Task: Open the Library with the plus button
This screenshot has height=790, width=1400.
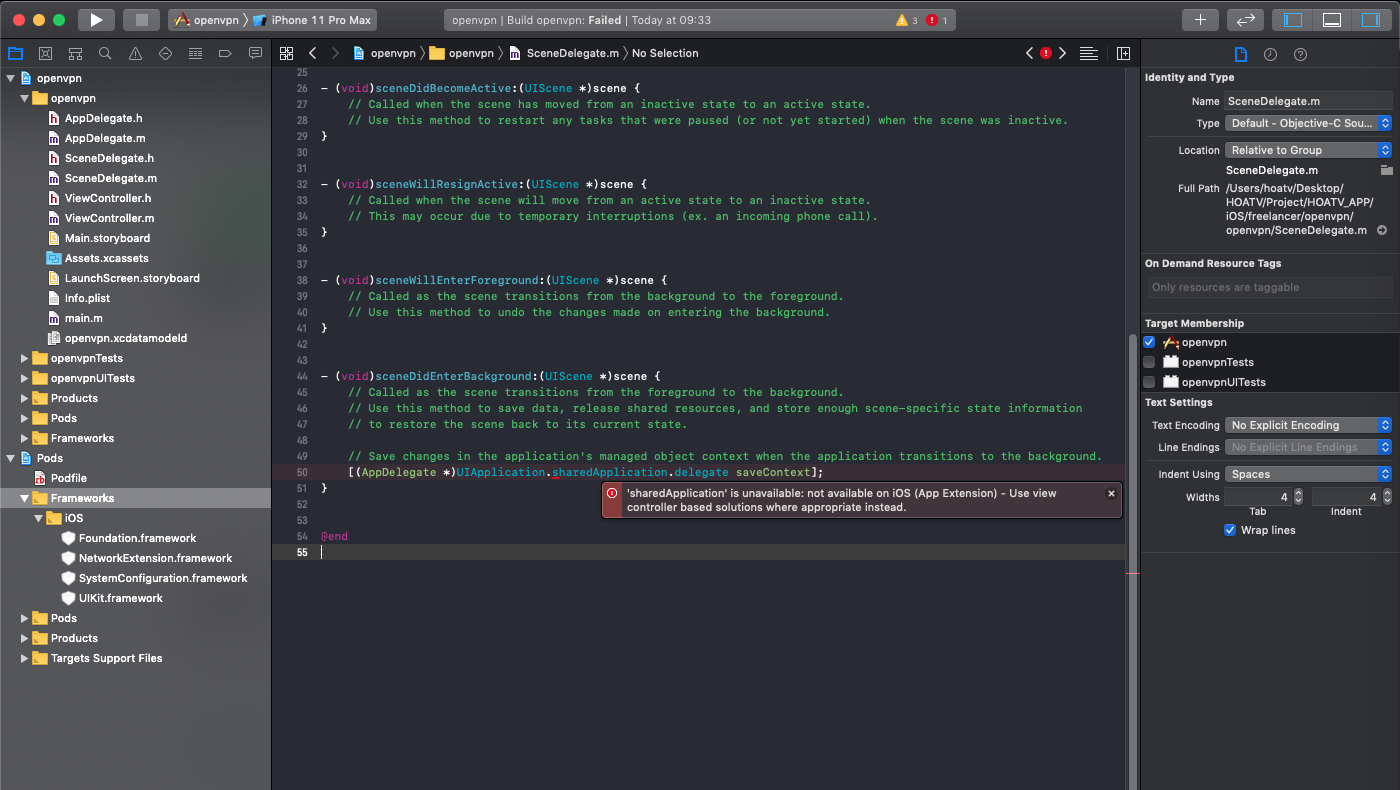Action: pyautogui.click(x=1200, y=20)
